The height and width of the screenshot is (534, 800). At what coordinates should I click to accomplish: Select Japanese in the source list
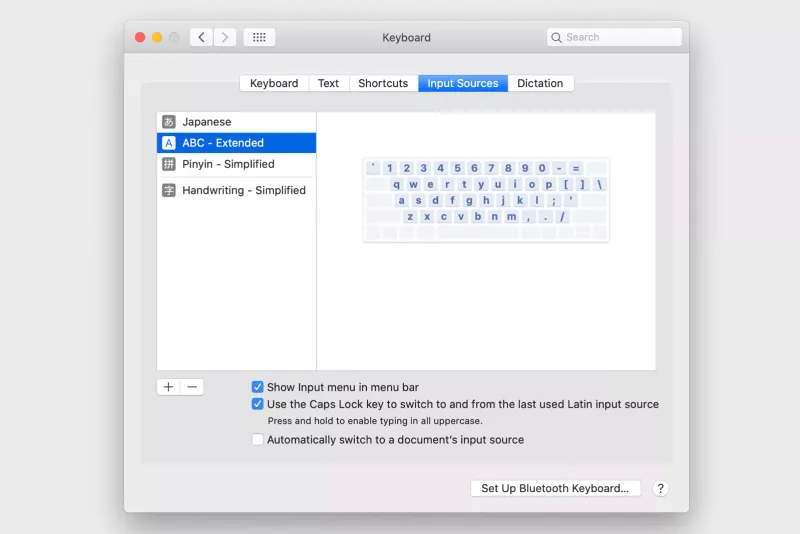[x=237, y=122]
